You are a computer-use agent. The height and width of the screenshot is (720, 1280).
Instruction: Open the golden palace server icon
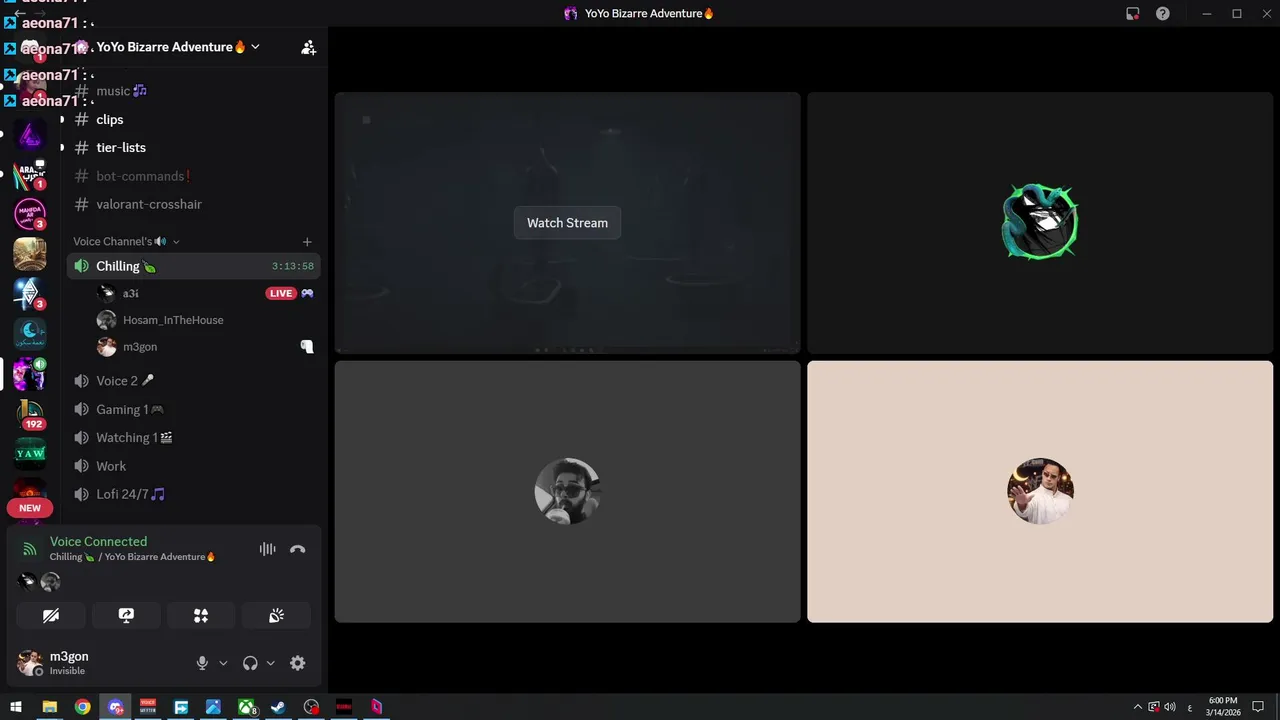point(30,254)
